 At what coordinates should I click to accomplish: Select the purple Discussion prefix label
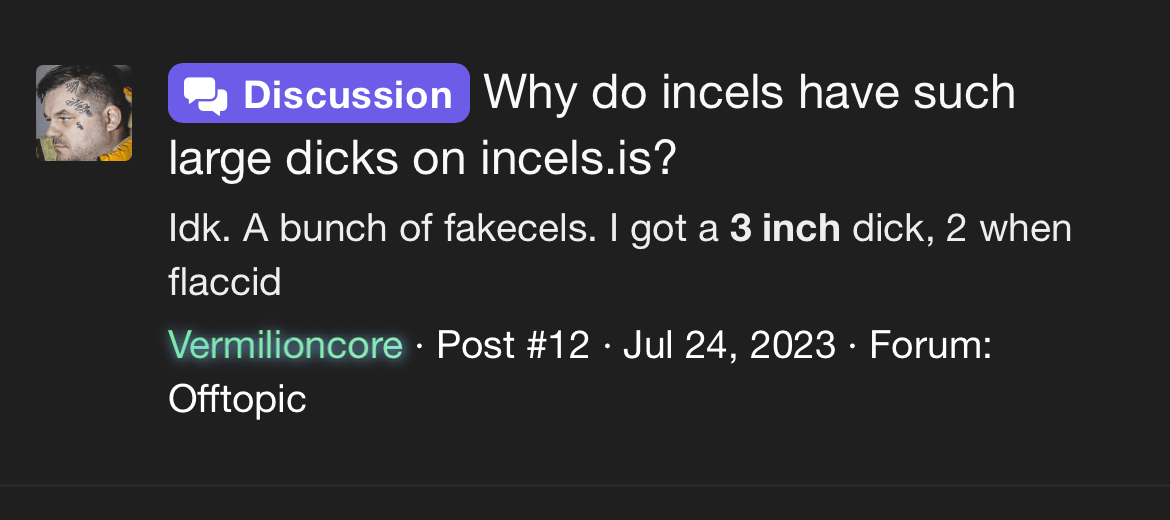(319, 93)
